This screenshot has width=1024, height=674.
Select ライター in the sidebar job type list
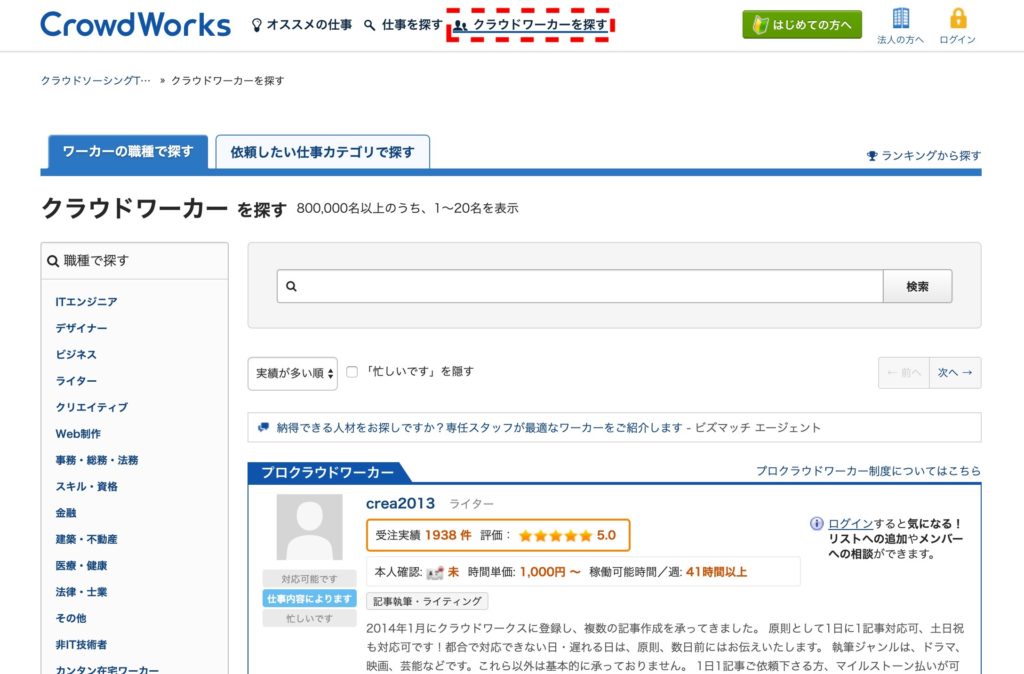click(76, 381)
